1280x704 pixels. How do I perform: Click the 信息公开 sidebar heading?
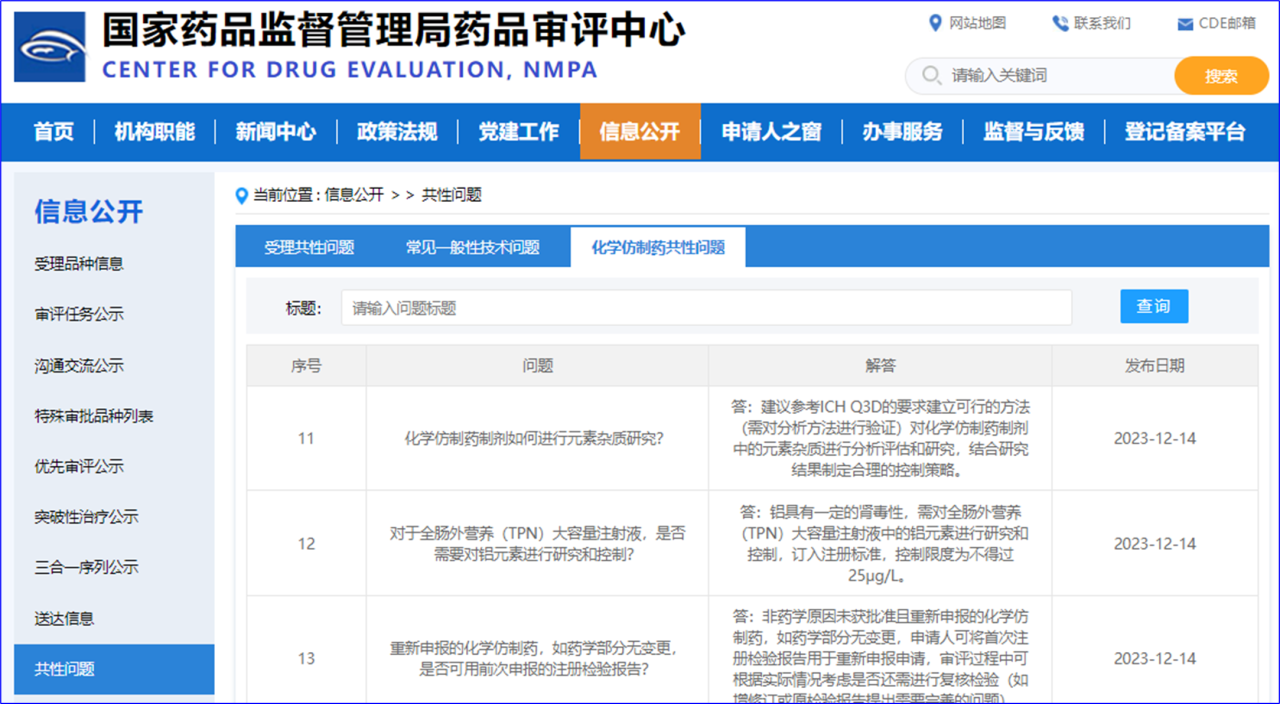pos(89,211)
